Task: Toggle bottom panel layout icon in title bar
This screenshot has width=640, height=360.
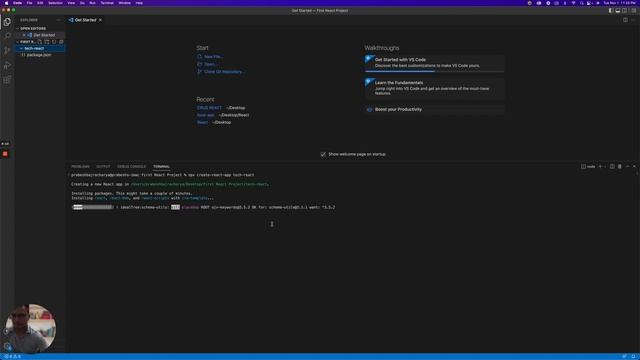Action: pyautogui.click(x=618, y=11)
